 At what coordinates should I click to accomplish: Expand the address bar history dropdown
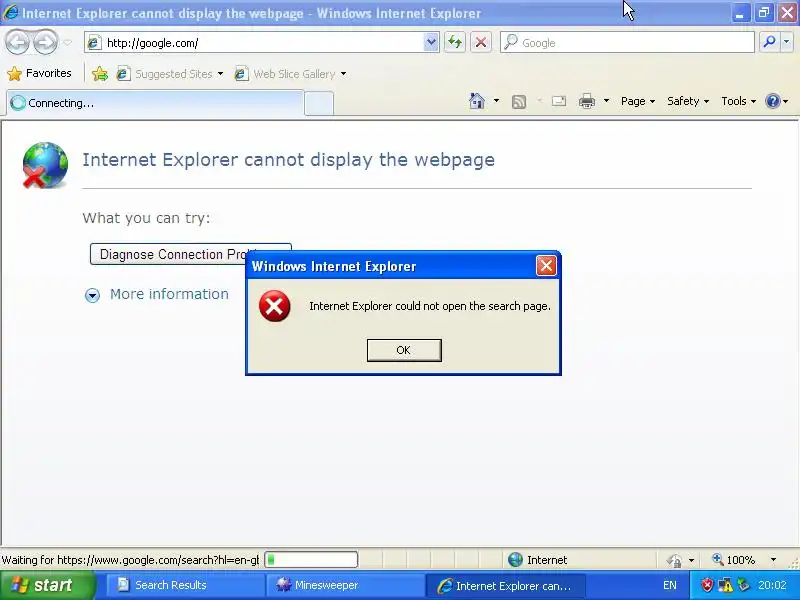431,43
